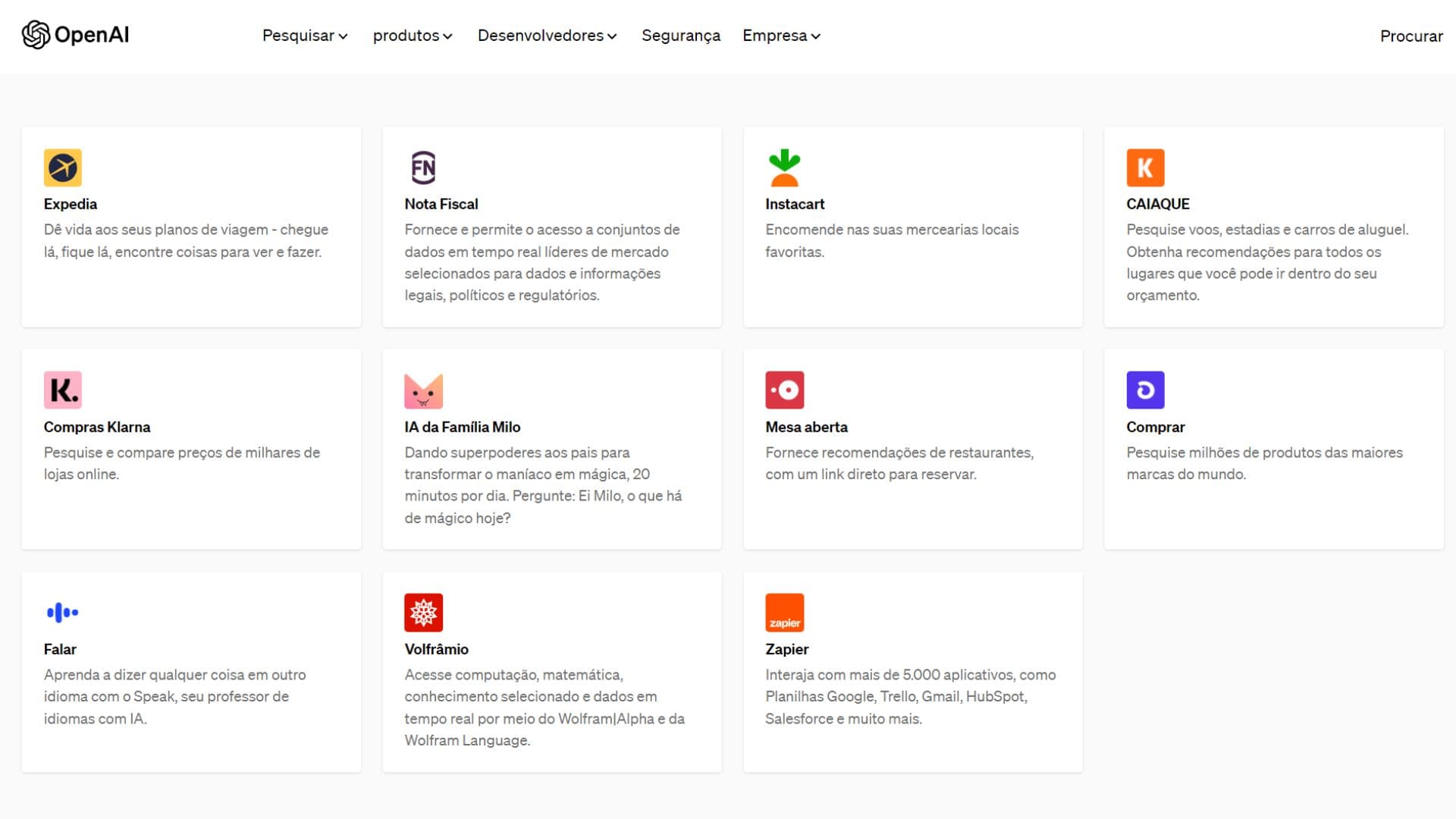1456x819 pixels.
Task: Open the Zapier card title link
Action: click(x=786, y=649)
